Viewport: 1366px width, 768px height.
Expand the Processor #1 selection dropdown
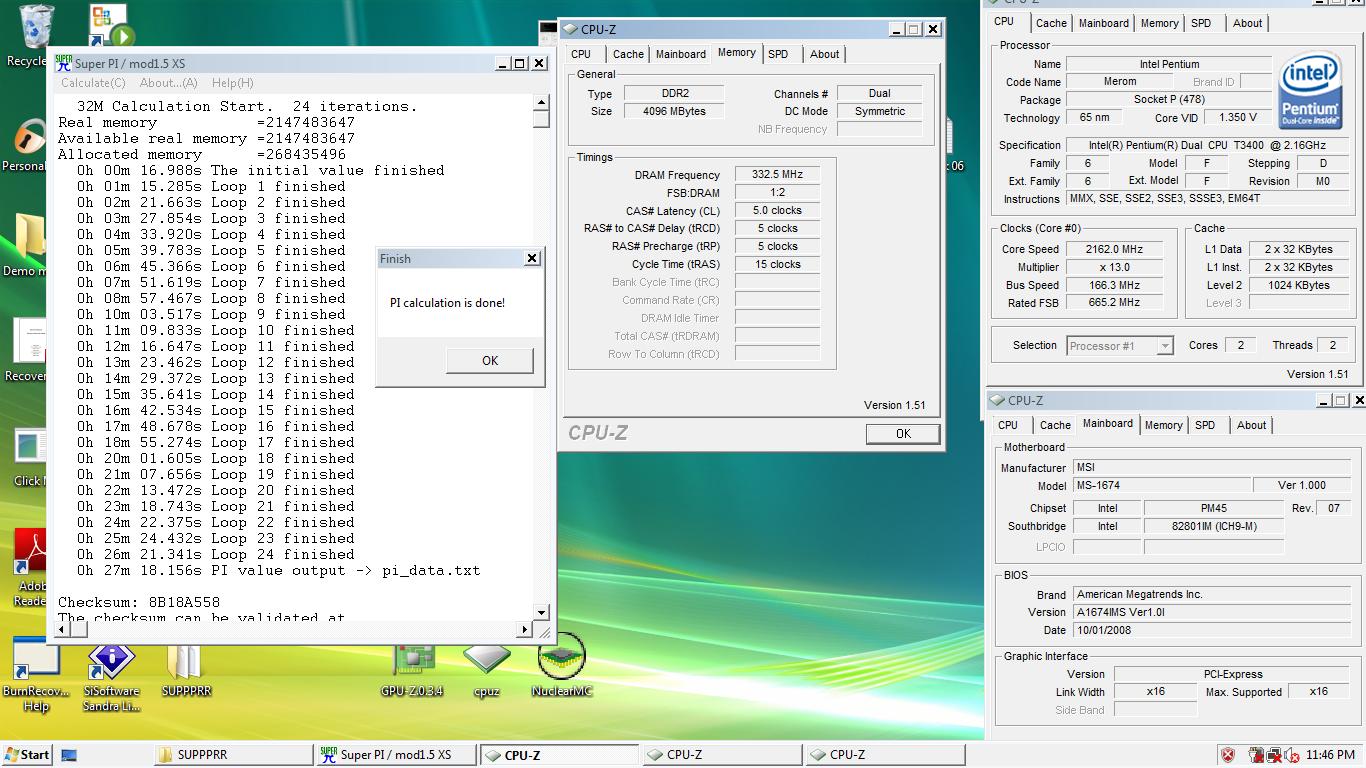(x=1164, y=346)
